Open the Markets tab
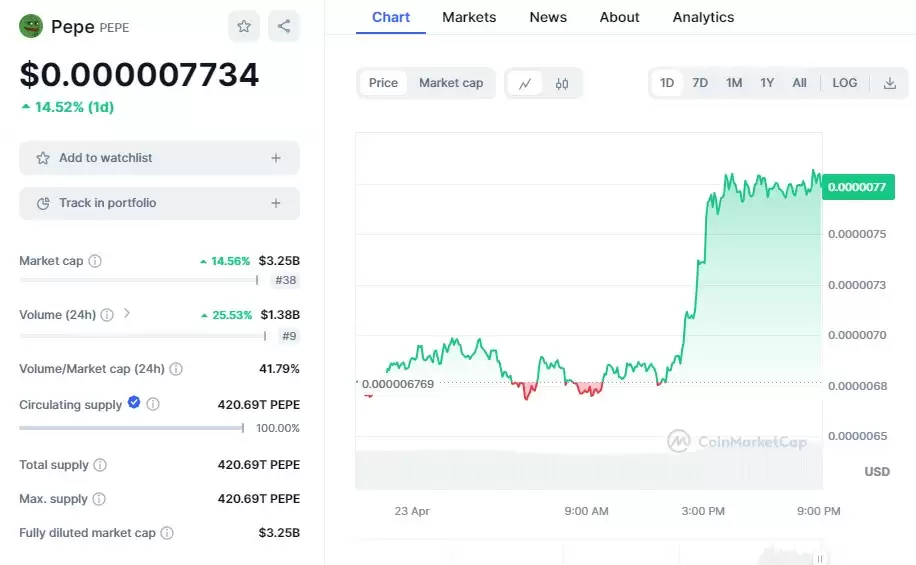This screenshot has width=916, height=565. click(469, 17)
